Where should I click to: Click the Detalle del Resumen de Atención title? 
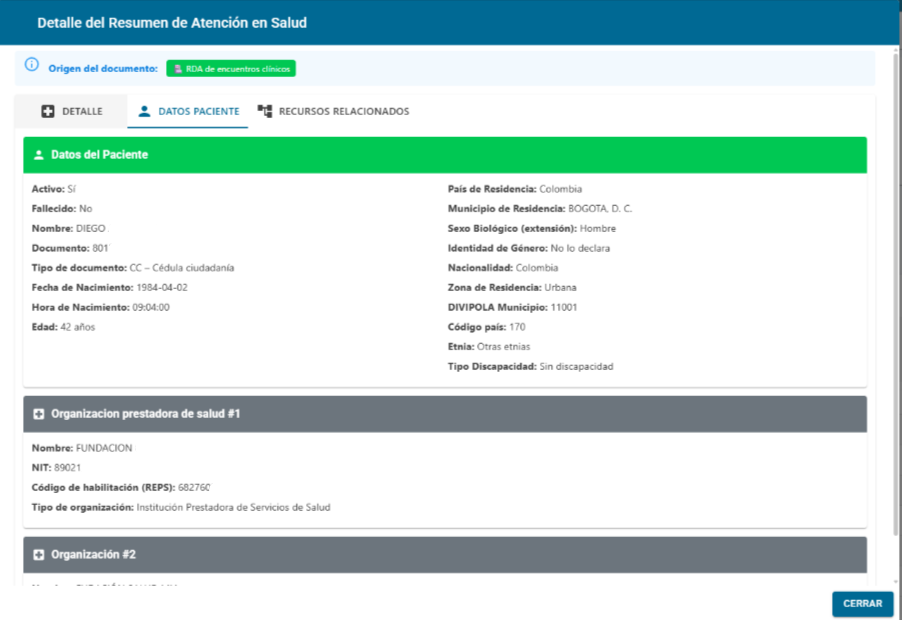pyautogui.click(x=172, y=22)
